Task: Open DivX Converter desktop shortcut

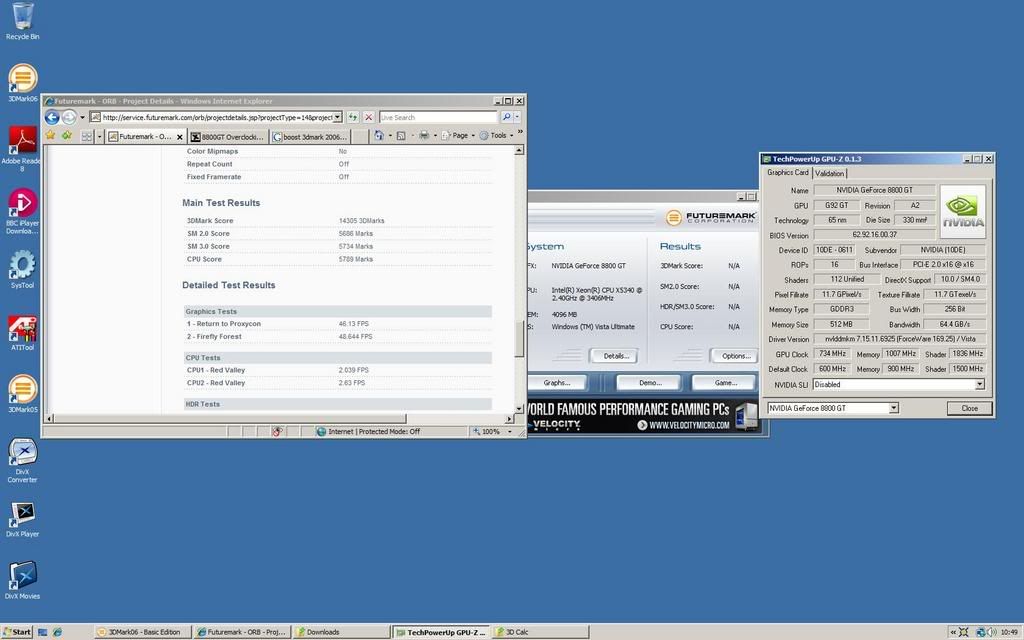Action: coord(22,460)
